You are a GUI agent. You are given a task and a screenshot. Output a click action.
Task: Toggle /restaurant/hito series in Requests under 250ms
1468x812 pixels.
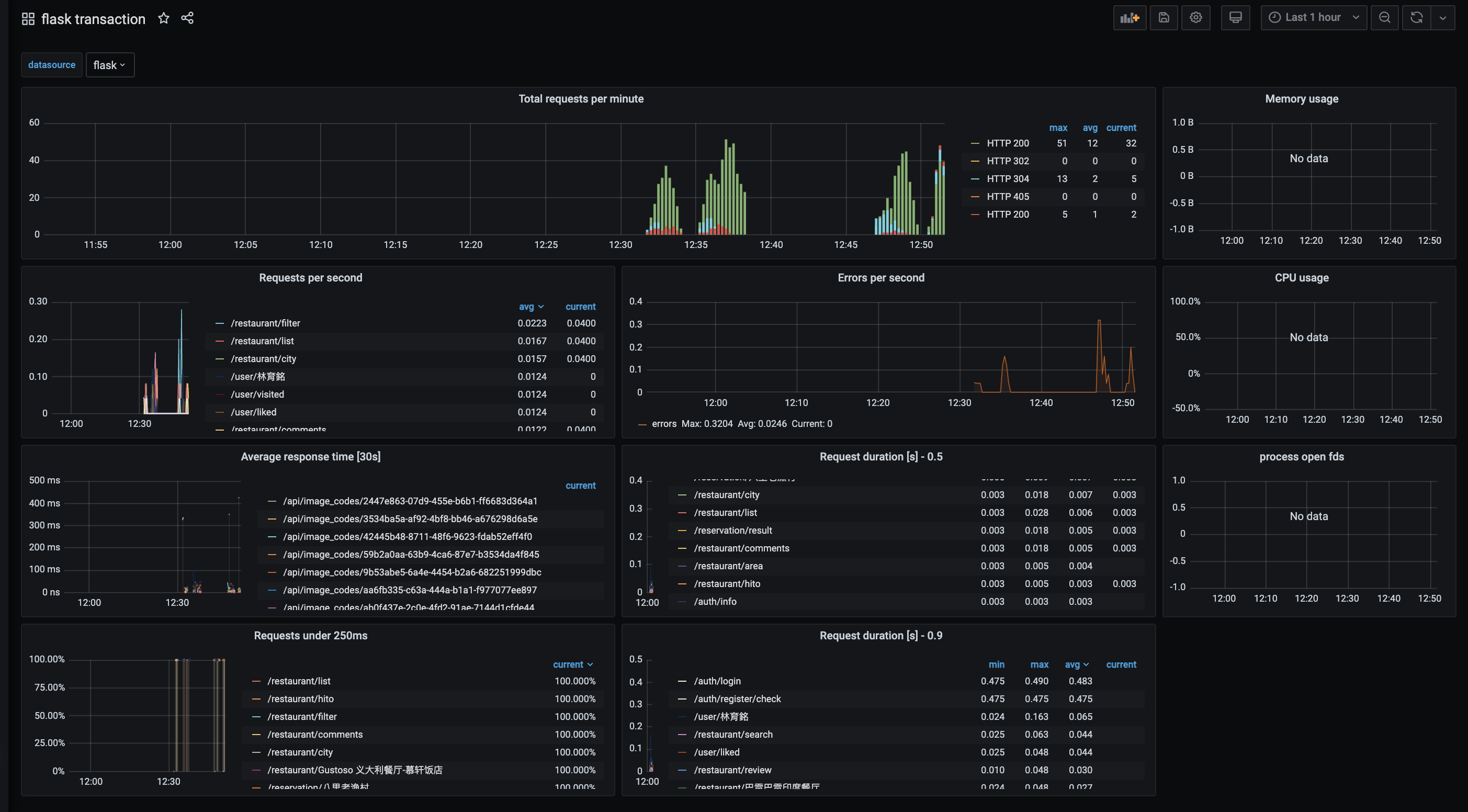tap(300, 698)
